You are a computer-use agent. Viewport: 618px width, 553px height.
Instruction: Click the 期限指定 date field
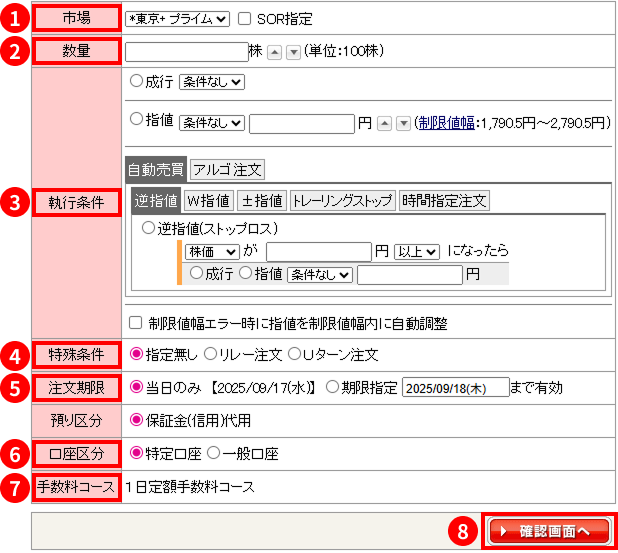coord(455,388)
